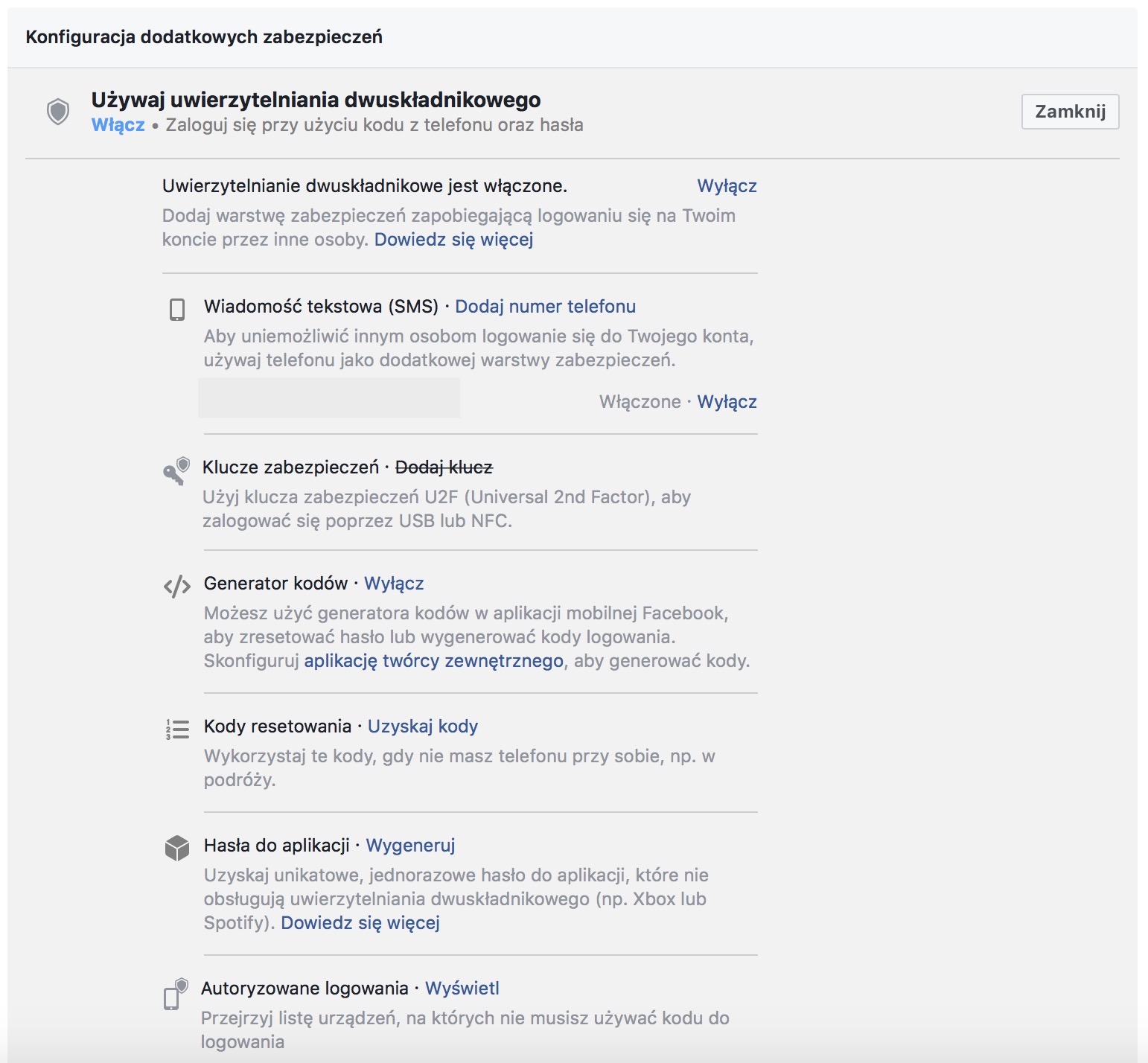Image resolution: width=1148 pixels, height=1063 pixels.
Task: Open aplikację twórcy zewnętrznego link
Action: 433,660
